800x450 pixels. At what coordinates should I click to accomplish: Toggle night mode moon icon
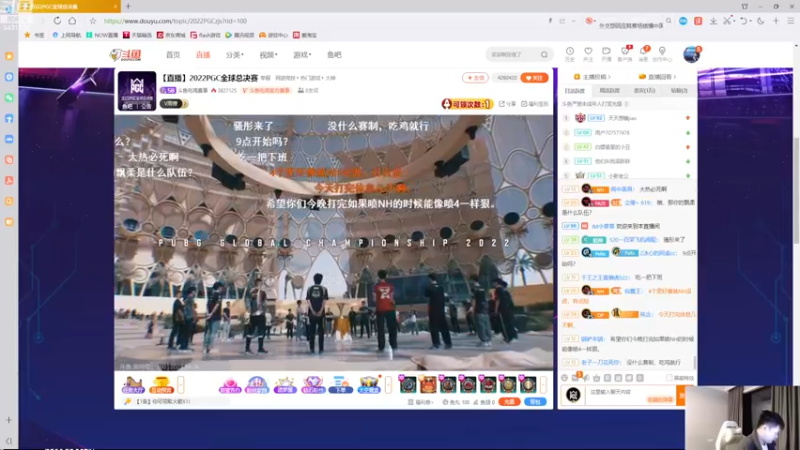[x=761, y=21]
